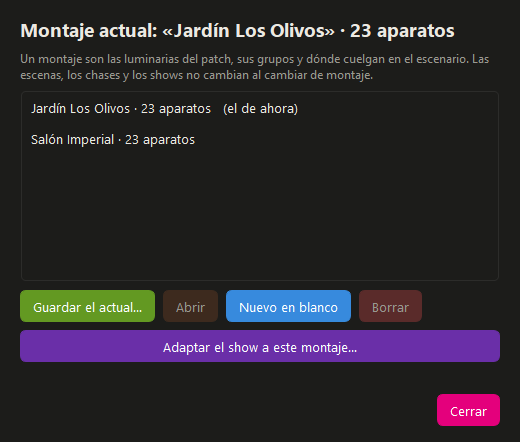Close the dialog with Cerrar
This screenshot has height=442, width=520.
(468, 410)
